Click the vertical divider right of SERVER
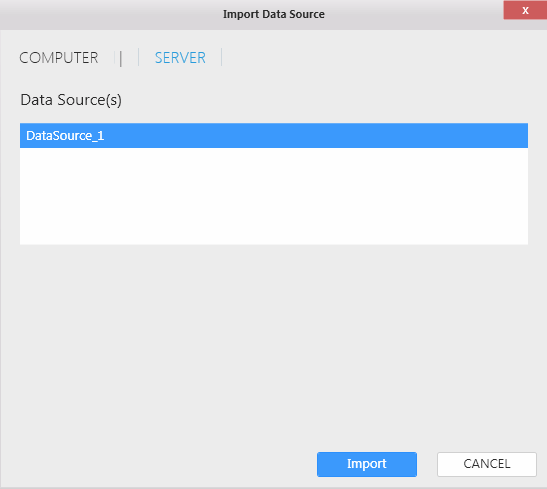Image resolution: width=547 pixels, height=489 pixels. (222, 57)
